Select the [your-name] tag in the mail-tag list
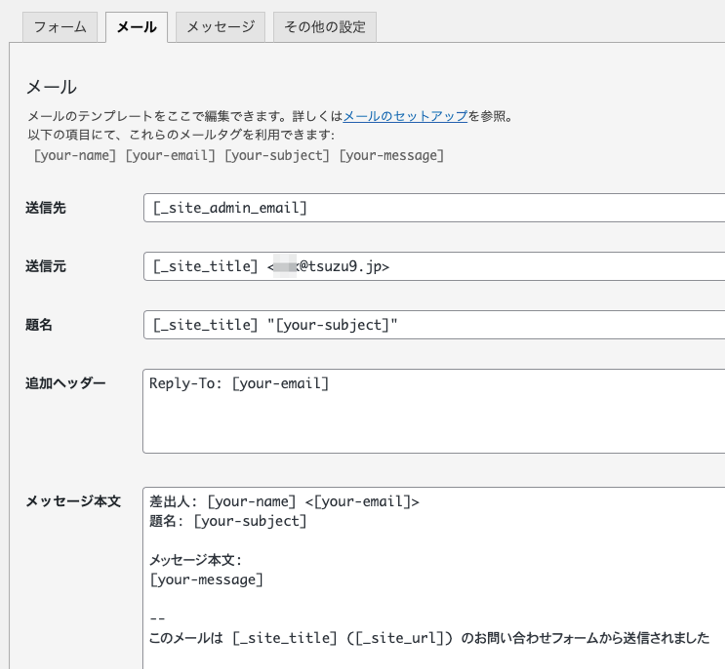The height and width of the screenshot is (669, 725). (74, 155)
